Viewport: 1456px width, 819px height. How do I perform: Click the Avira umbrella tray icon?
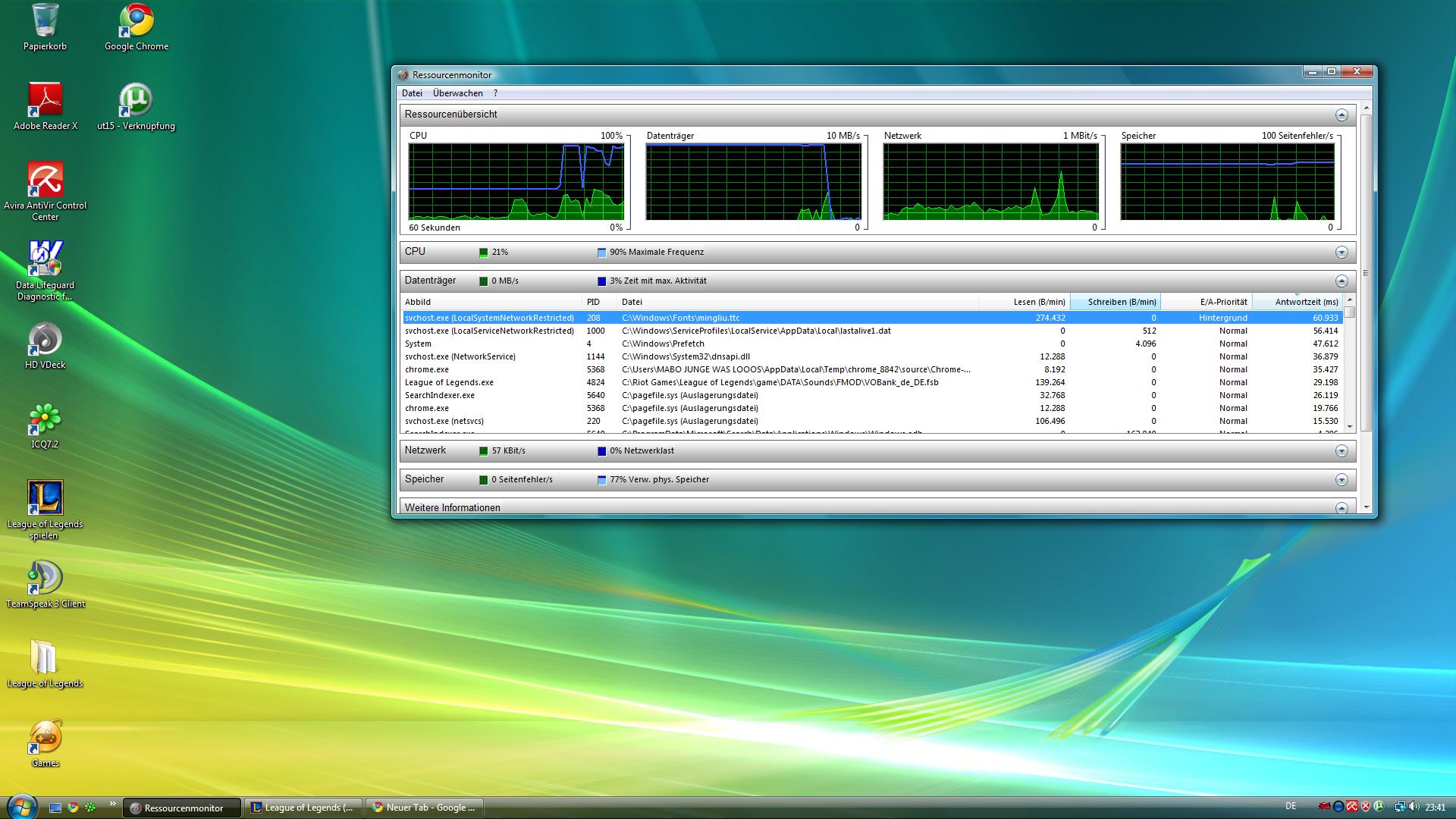(1351, 807)
